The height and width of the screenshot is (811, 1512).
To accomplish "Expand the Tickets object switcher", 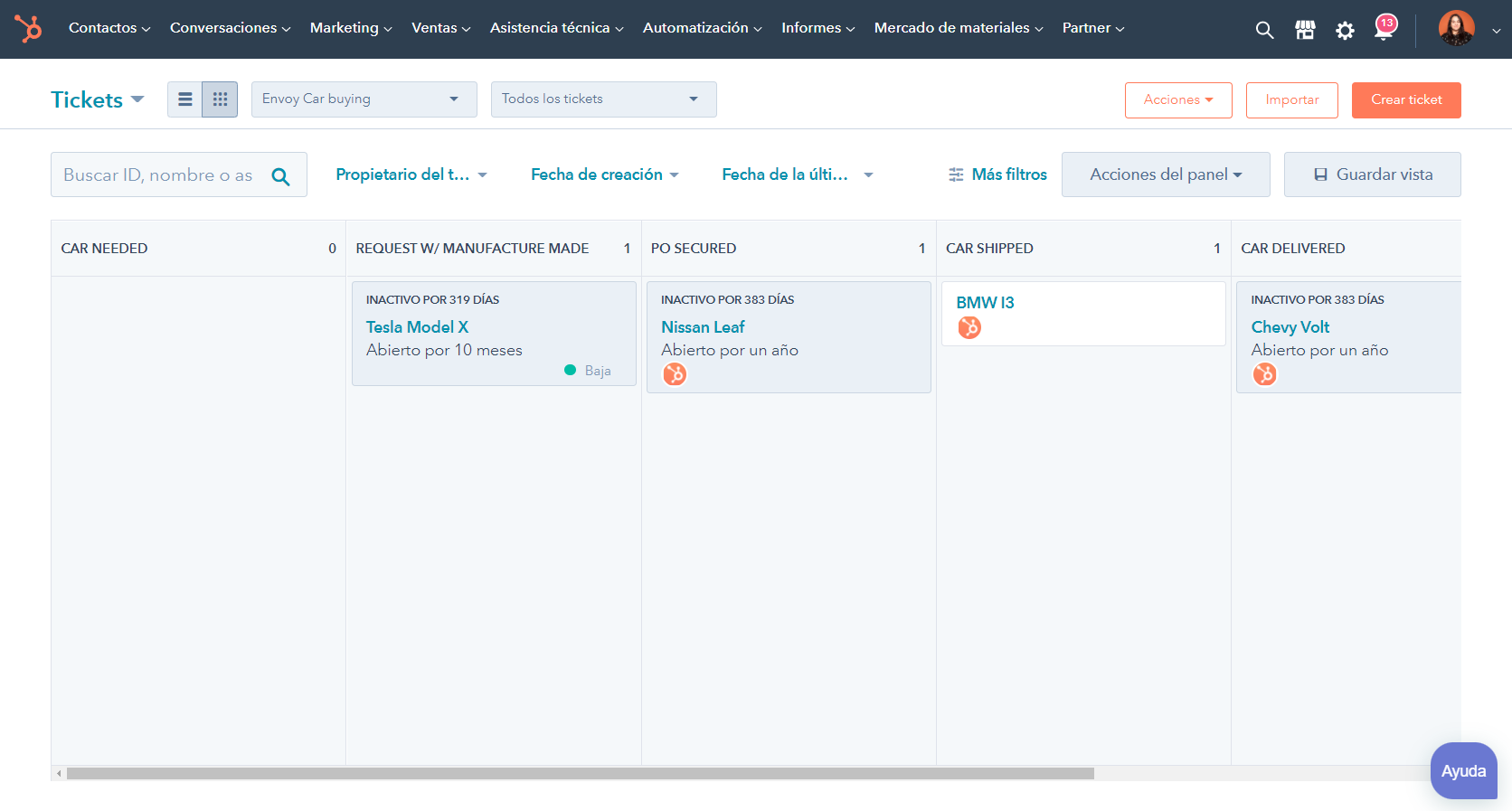I will 98,99.
